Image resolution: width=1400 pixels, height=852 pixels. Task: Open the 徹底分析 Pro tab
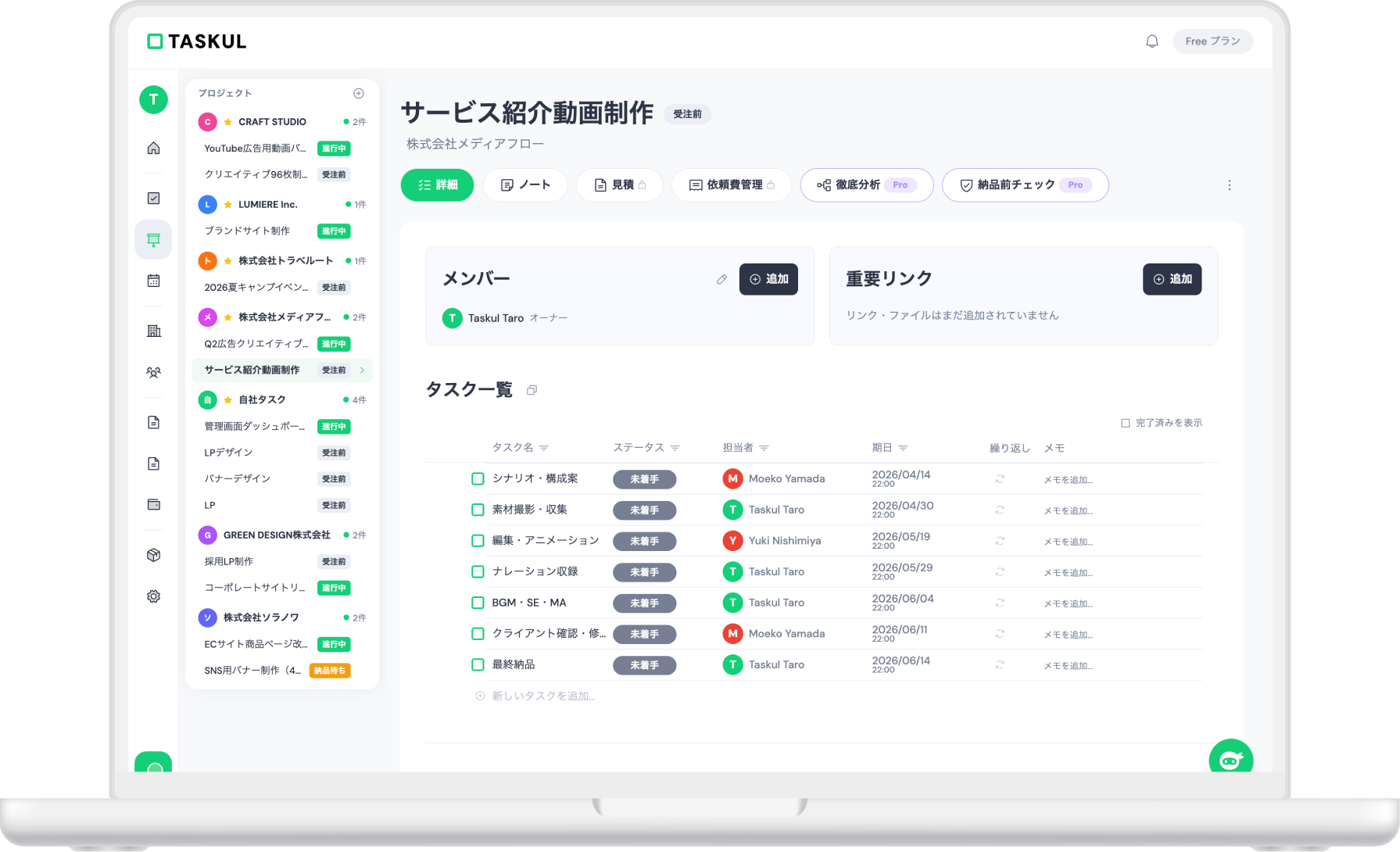point(866,185)
